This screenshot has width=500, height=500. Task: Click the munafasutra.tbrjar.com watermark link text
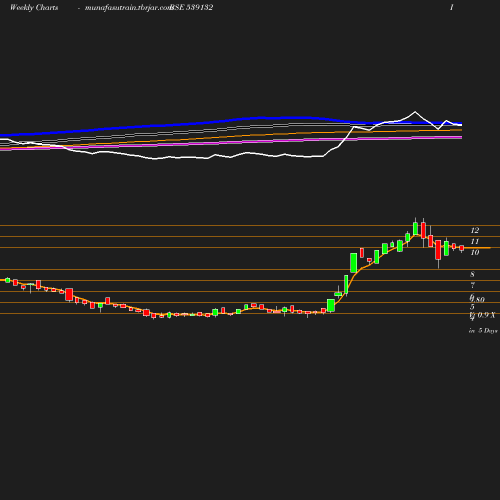128,8
